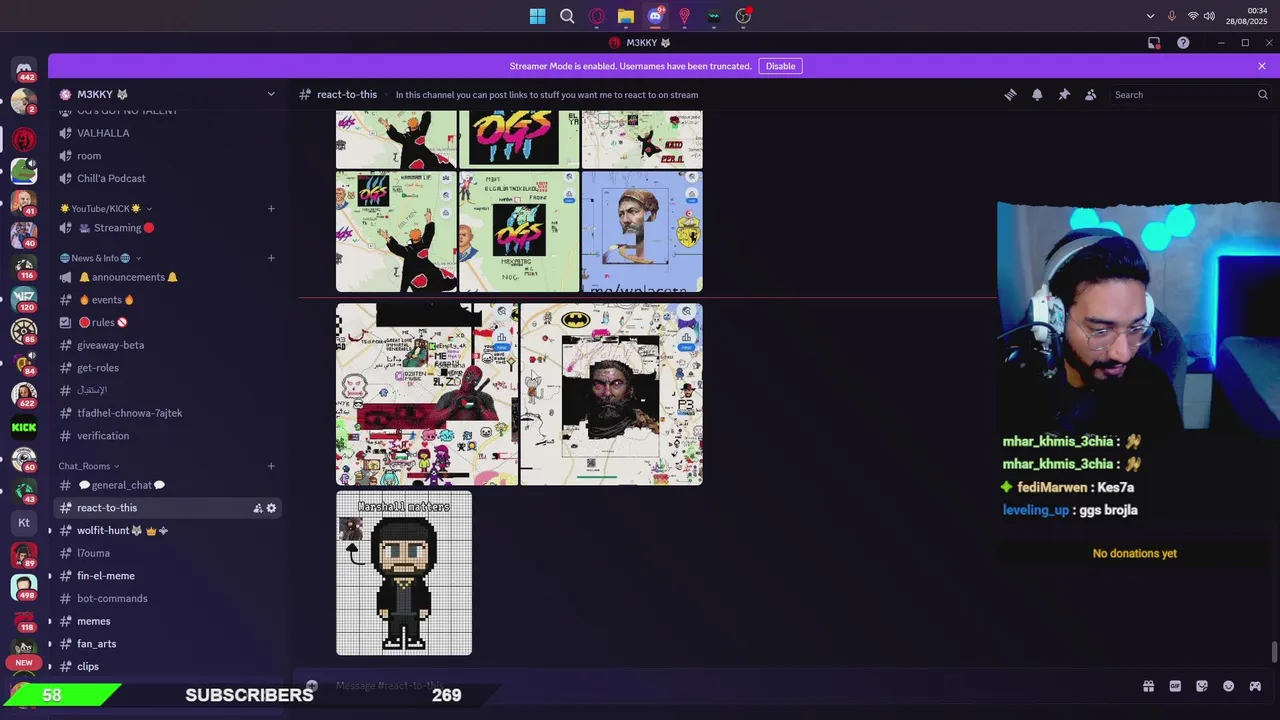Join the Chill'a Podcast voice channel
The height and width of the screenshot is (720, 1280).
pos(167,178)
